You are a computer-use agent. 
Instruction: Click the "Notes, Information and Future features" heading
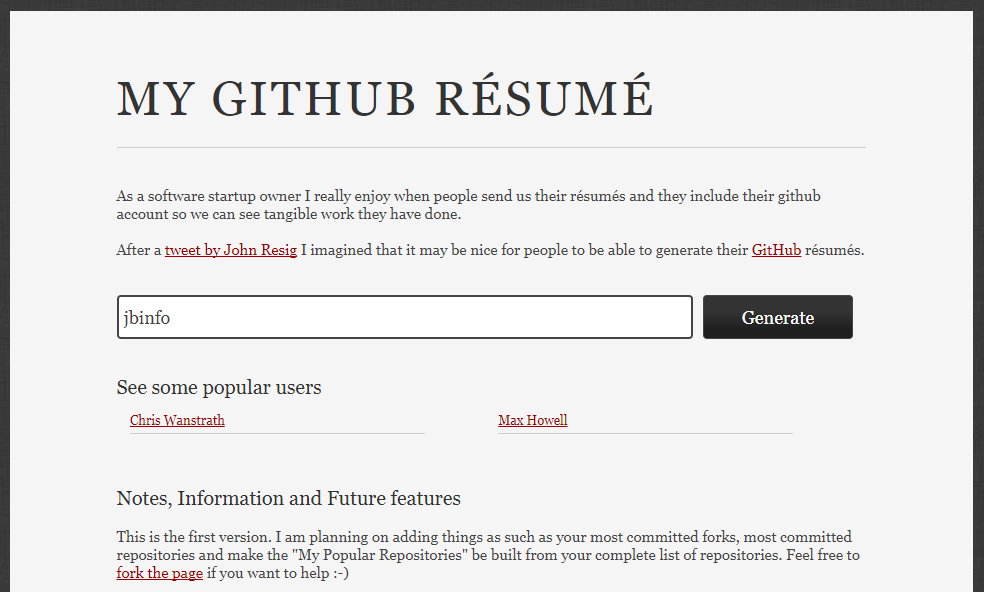[288, 498]
